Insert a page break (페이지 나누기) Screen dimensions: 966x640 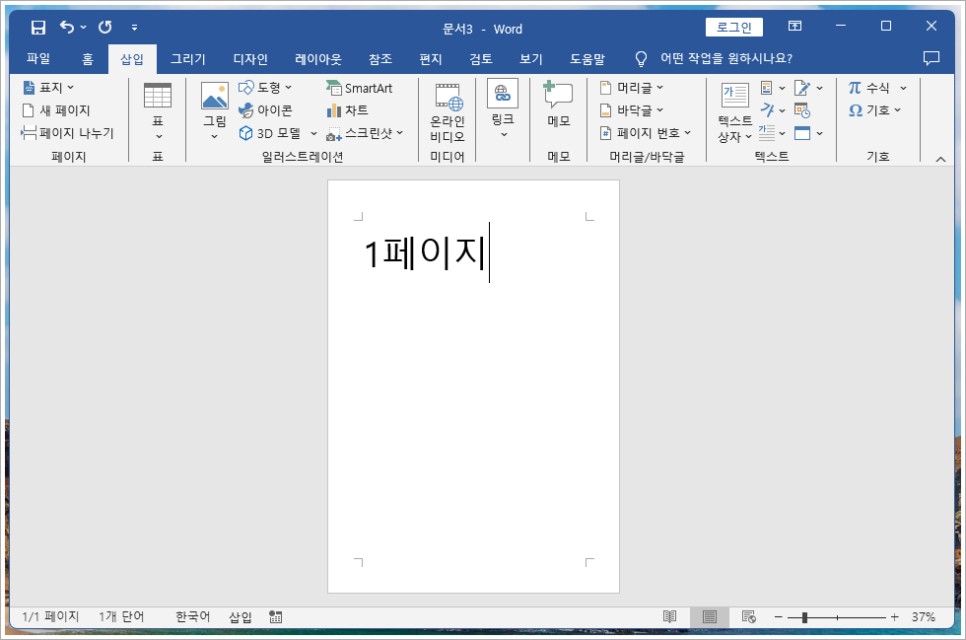coord(68,132)
